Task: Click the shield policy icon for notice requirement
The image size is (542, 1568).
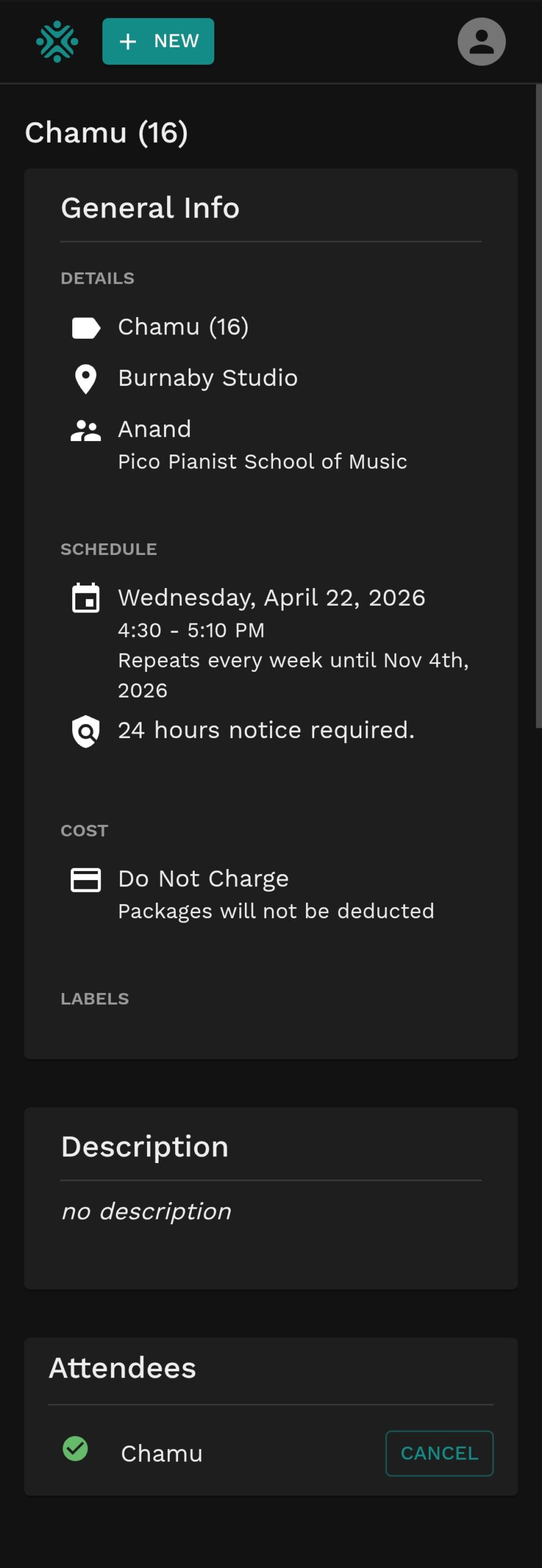Action: point(86,731)
